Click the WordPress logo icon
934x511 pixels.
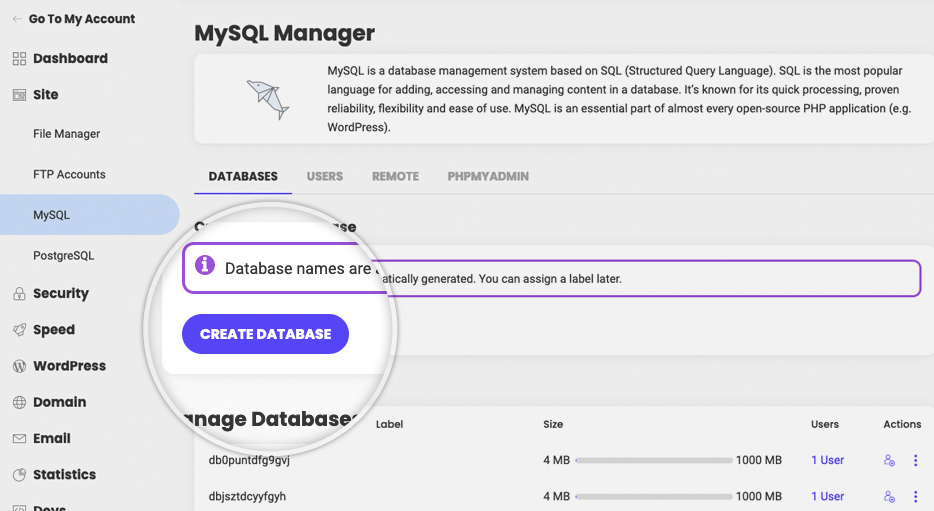[x=19, y=366]
